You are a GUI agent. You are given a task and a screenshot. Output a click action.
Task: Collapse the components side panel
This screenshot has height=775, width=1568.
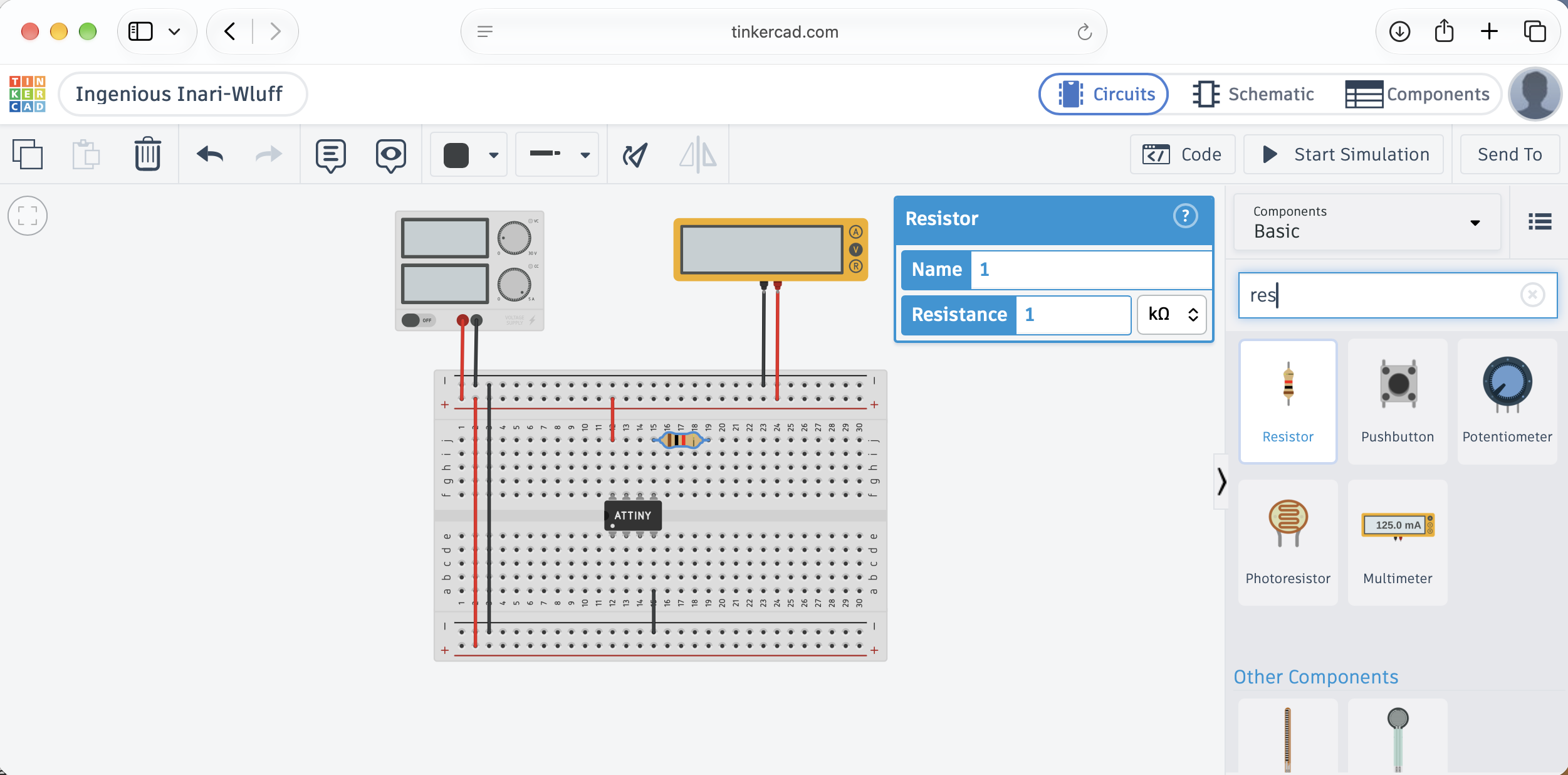pyautogui.click(x=1221, y=482)
